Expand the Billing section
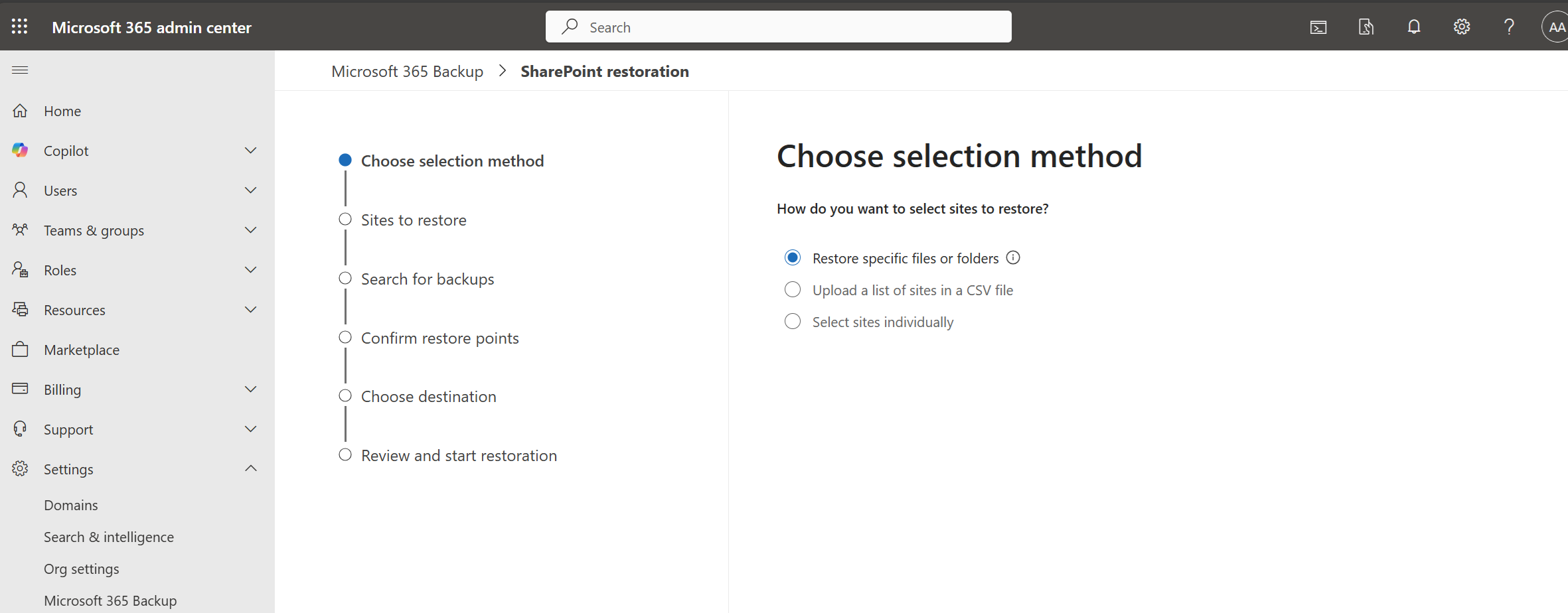Screen dimensions: 1568x613 tap(250, 389)
